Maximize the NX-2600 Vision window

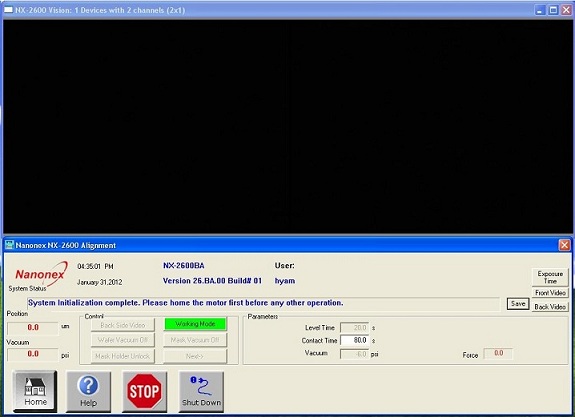click(x=553, y=10)
